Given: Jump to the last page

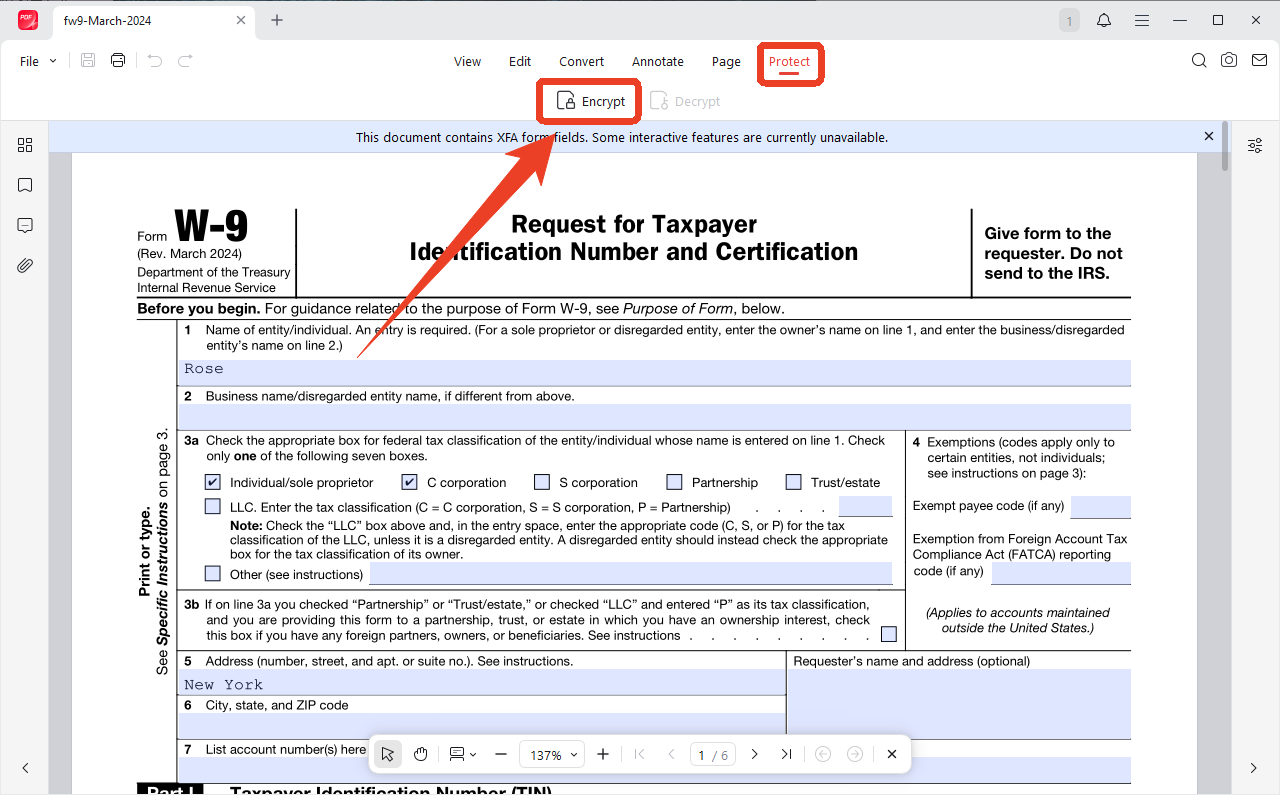Looking at the screenshot, I should [x=787, y=754].
